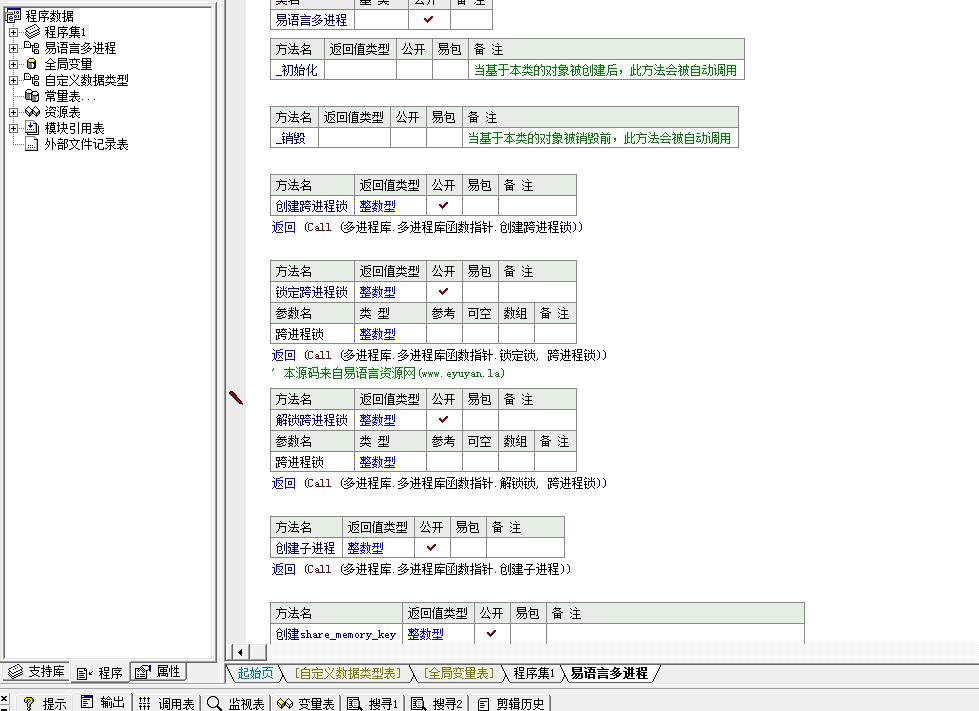Click the 搜寻2 search icon

coord(418,704)
